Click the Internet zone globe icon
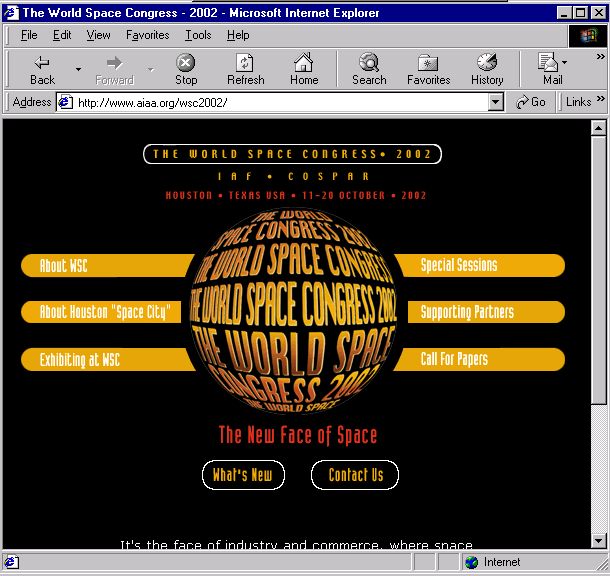610x576 pixels. pos(471,562)
